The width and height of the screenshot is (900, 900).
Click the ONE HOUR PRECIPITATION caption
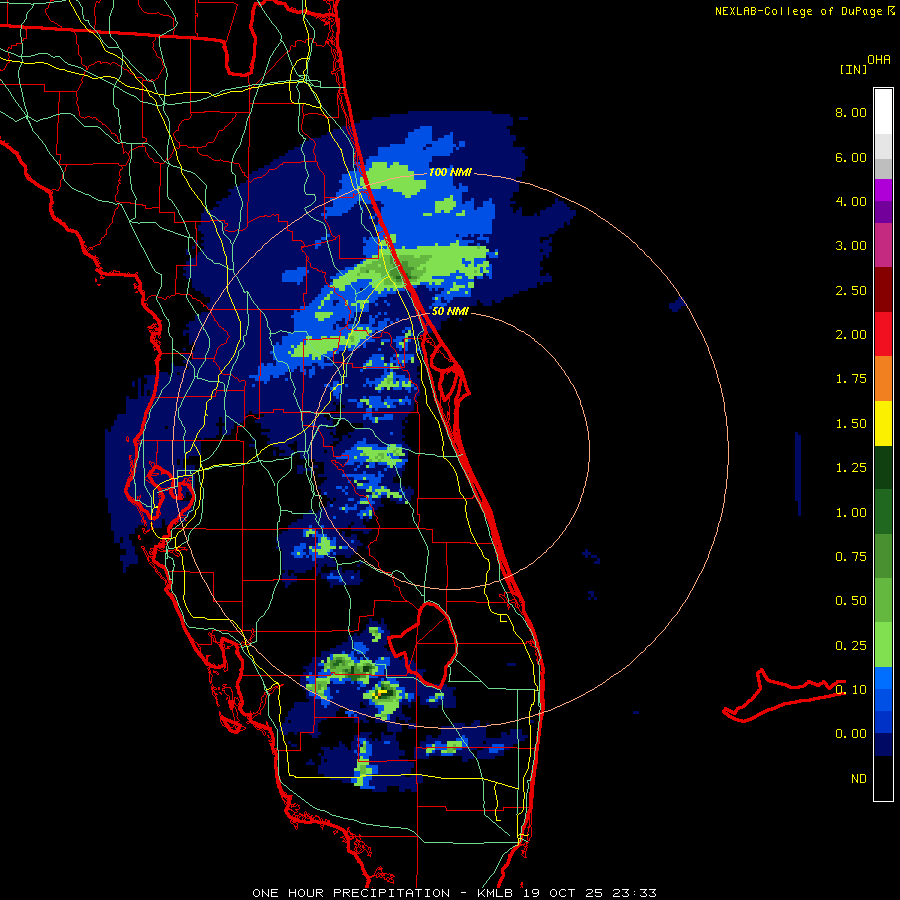tap(351, 893)
